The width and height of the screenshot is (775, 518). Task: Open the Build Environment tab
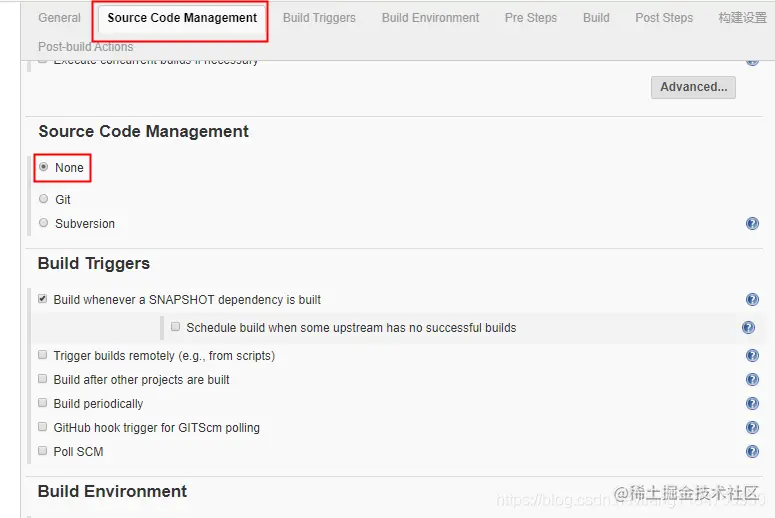point(431,18)
